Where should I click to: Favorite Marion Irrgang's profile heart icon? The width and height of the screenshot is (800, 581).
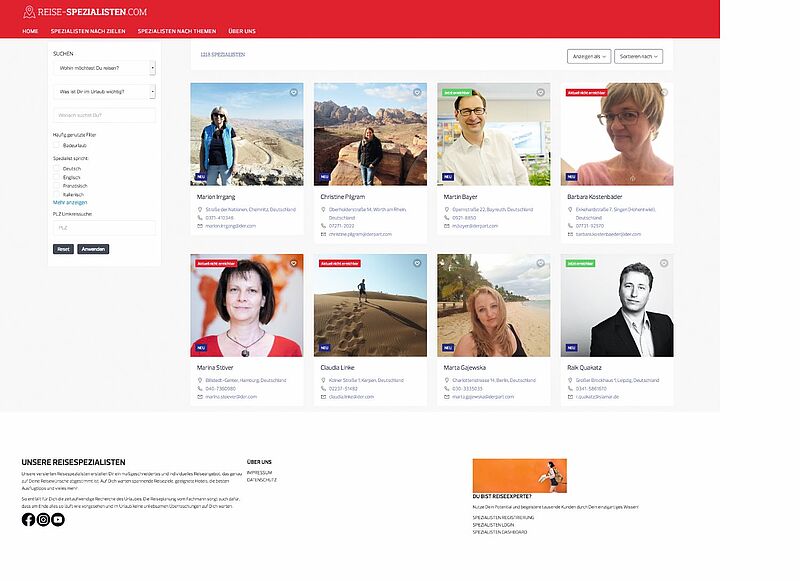(294, 93)
